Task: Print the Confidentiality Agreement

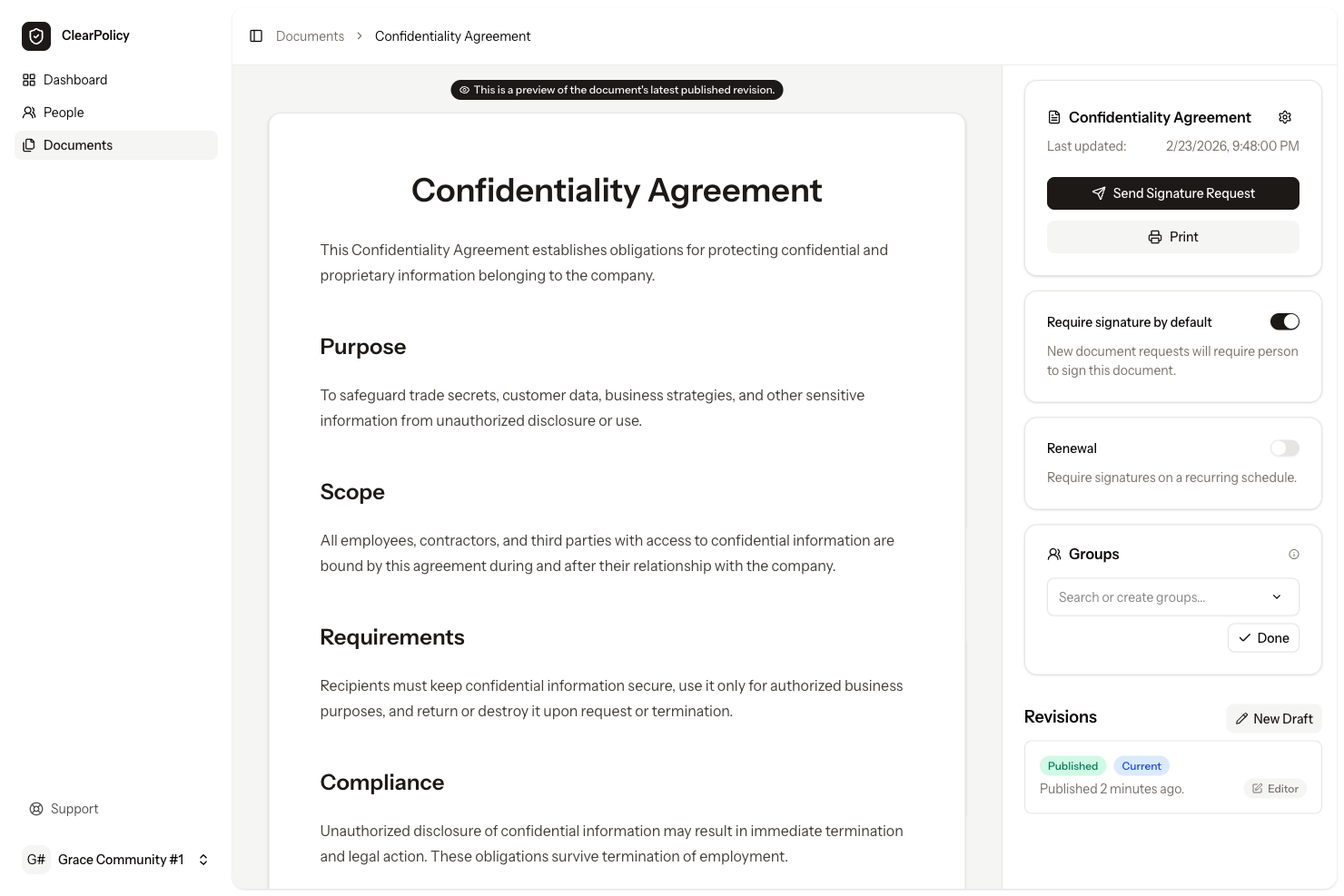Action: [x=1172, y=236]
